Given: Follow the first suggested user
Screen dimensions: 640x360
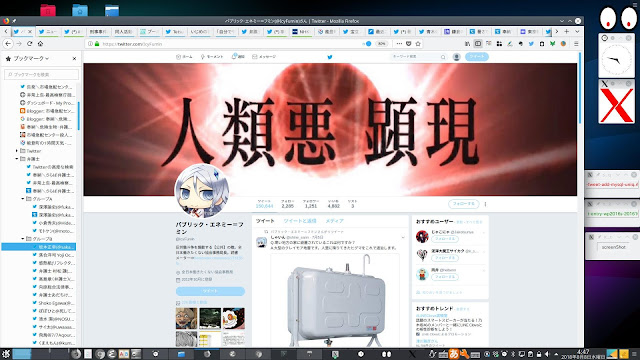Looking at the screenshot, I should (x=444, y=239).
